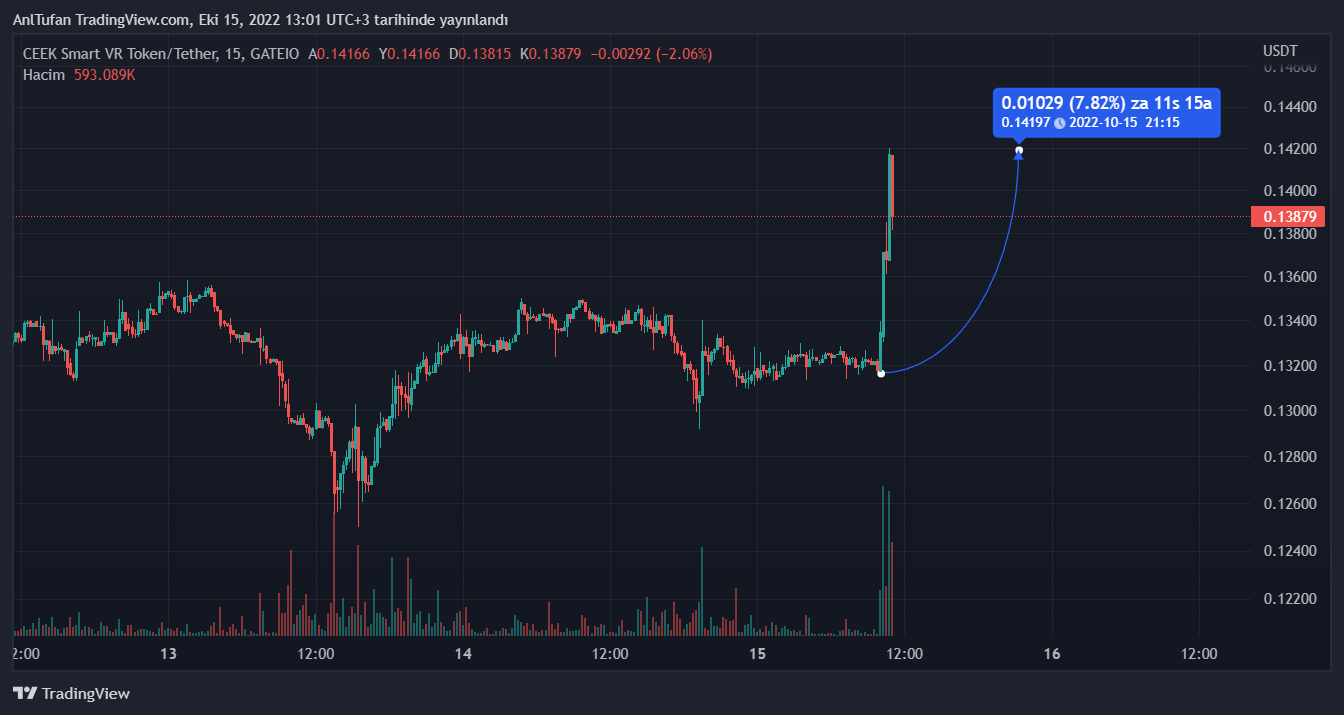Click the 593.089K volume value
1344x715 pixels.
click(104, 75)
